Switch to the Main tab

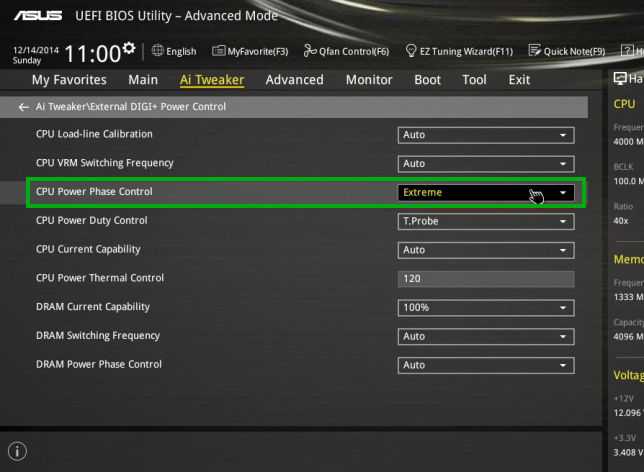pyautogui.click(x=143, y=80)
